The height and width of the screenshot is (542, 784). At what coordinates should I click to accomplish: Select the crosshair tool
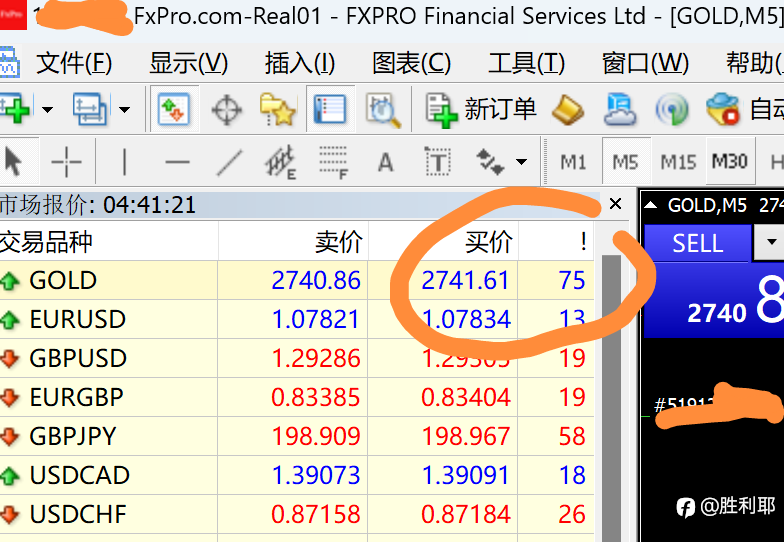coord(66,162)
